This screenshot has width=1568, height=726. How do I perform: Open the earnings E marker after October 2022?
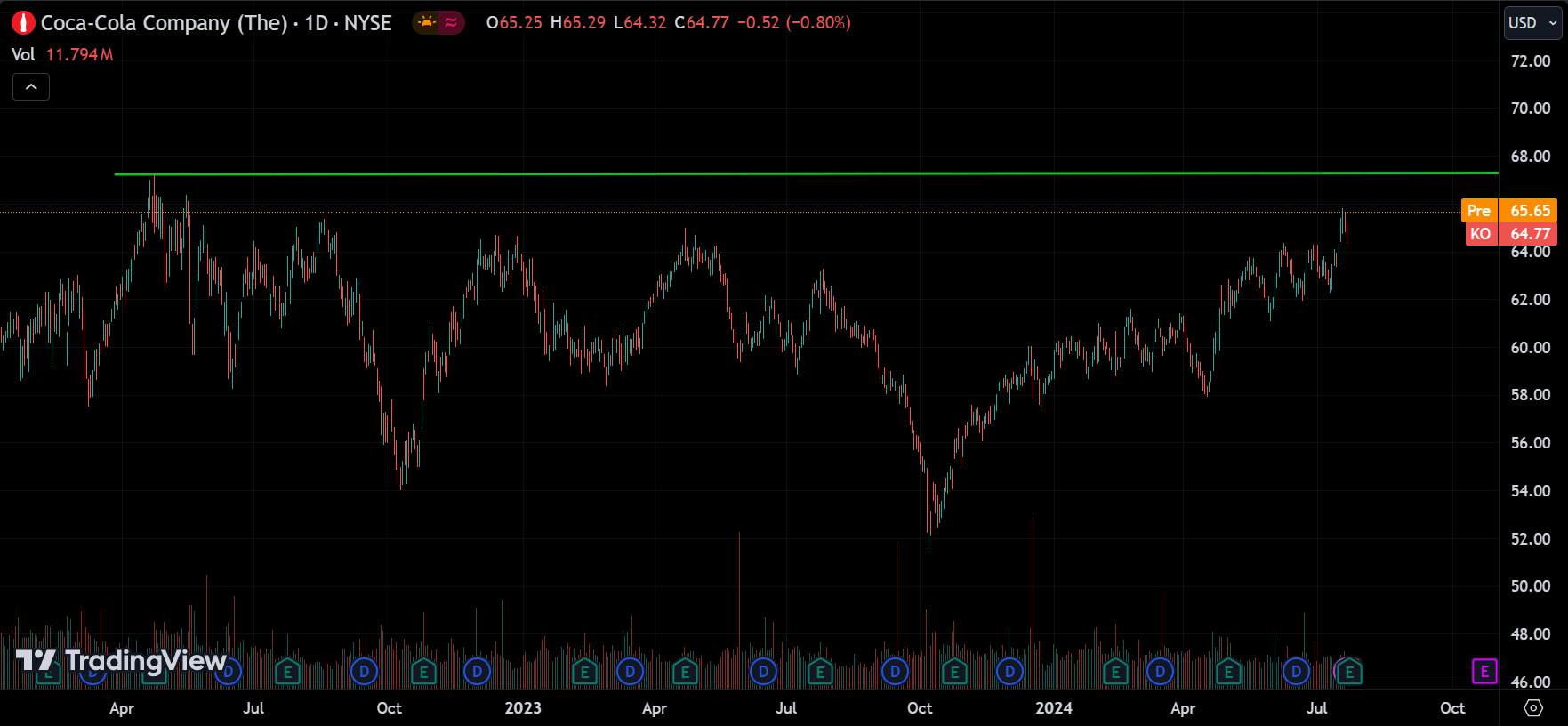point(423,673)
